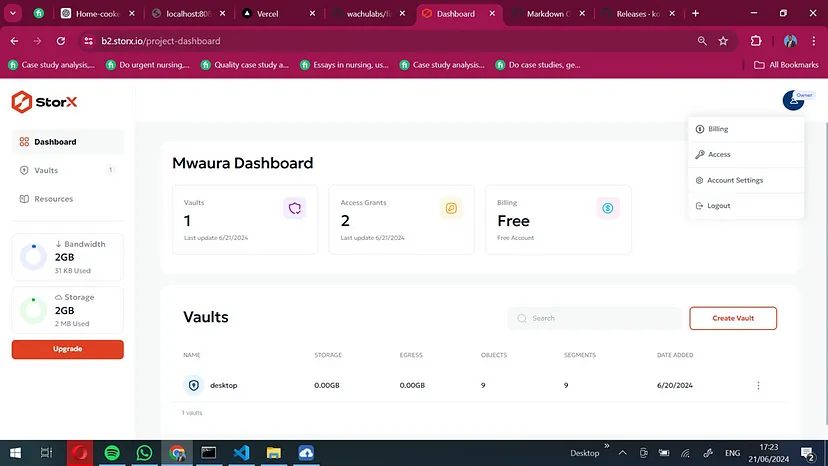Open Resources in the sidebar
This screenshot has width=828, height=466.
pyautogui.click(x=53, y=199)
